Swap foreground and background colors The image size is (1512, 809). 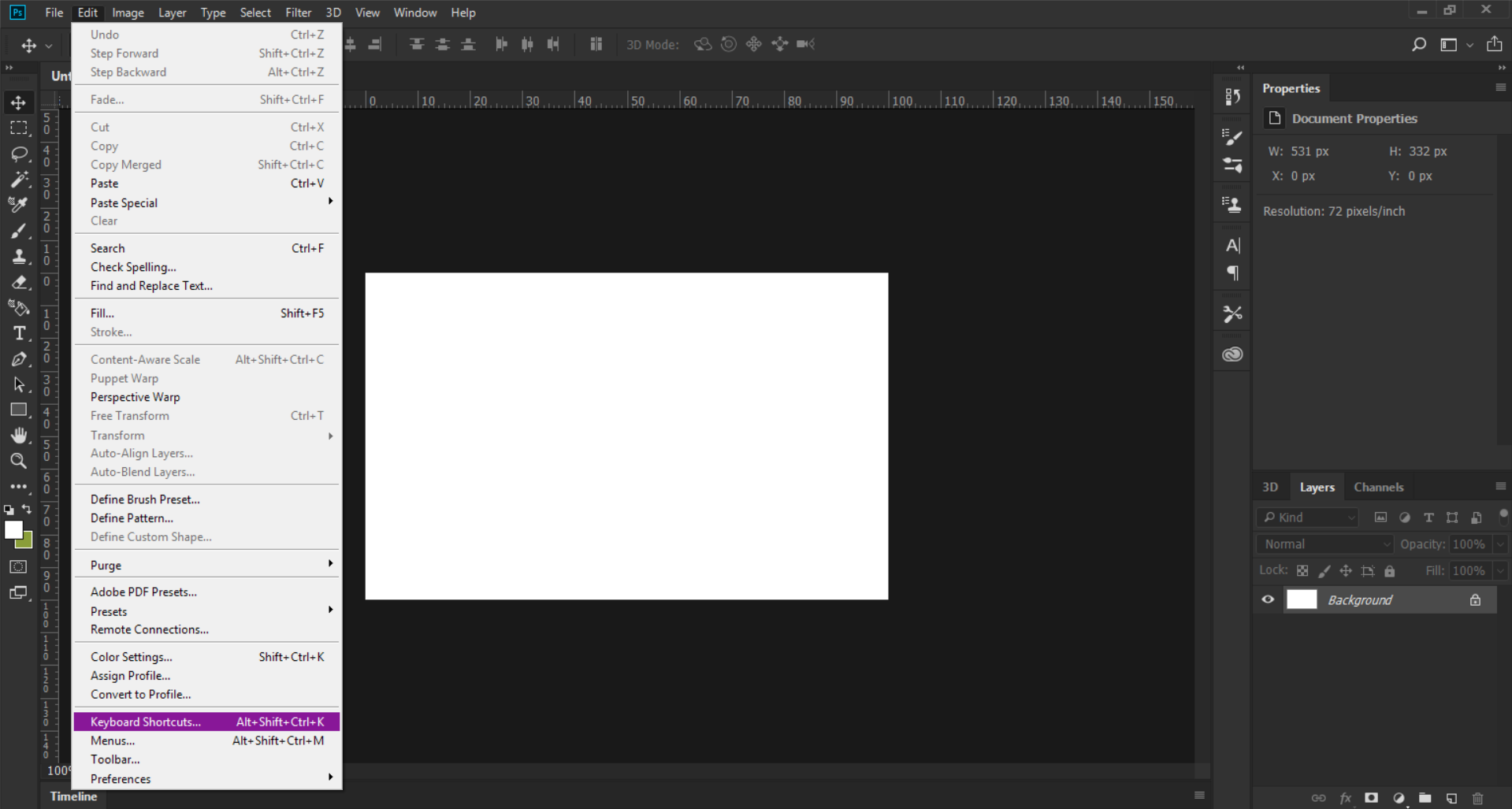click(x=27, y=510)
